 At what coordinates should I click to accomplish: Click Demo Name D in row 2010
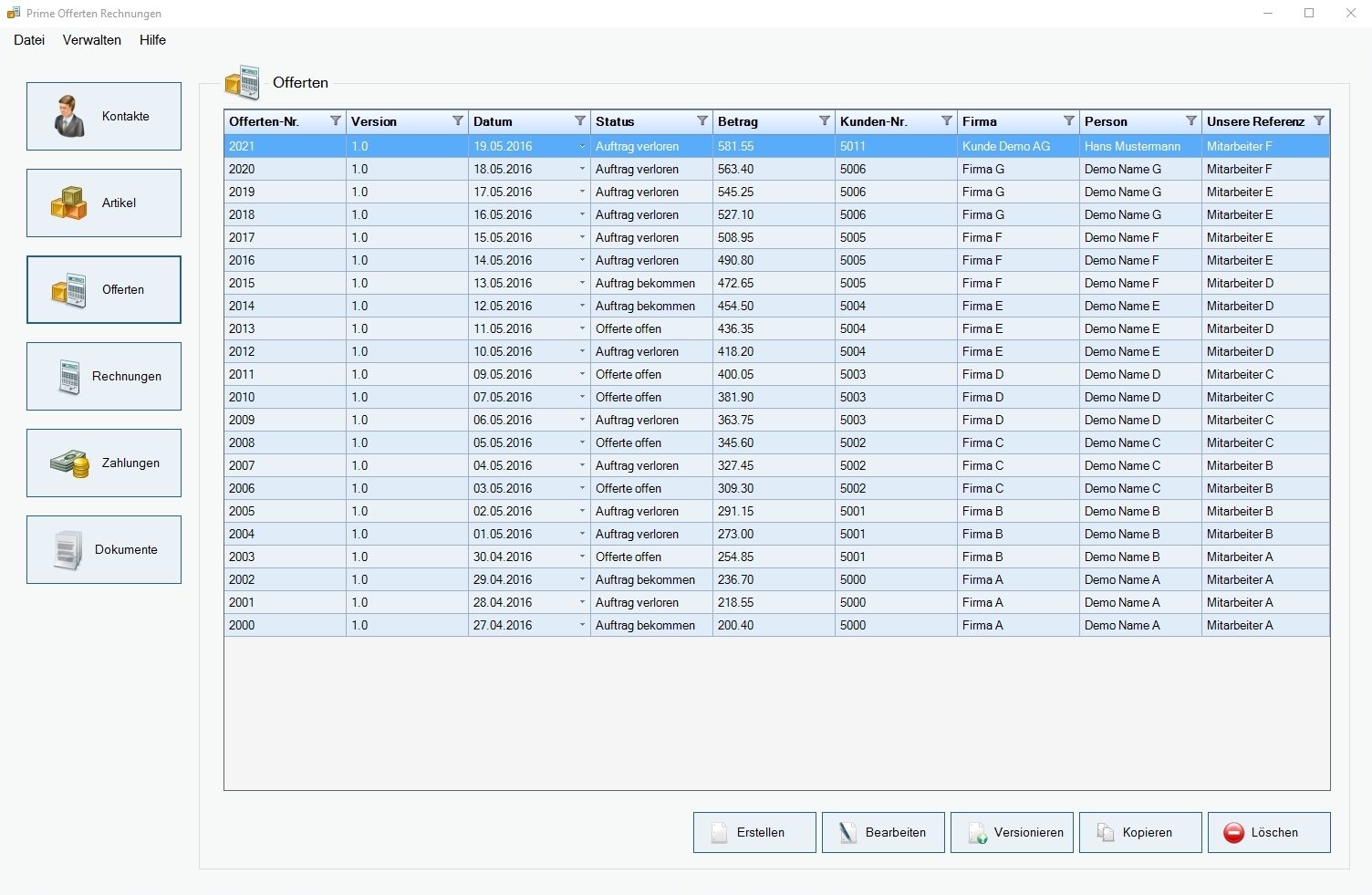point(1141,397)
